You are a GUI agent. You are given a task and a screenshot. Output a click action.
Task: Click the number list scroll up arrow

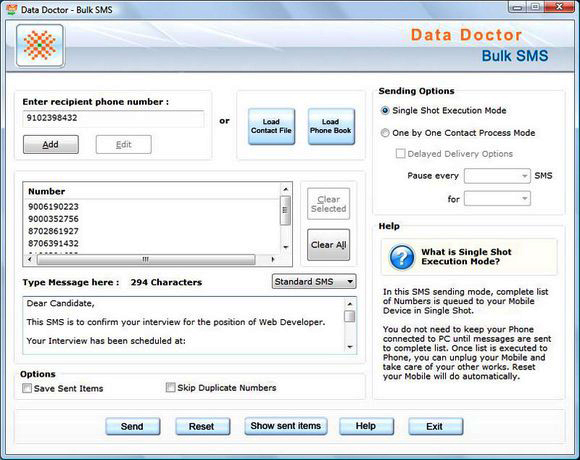[x=286, y=189]
